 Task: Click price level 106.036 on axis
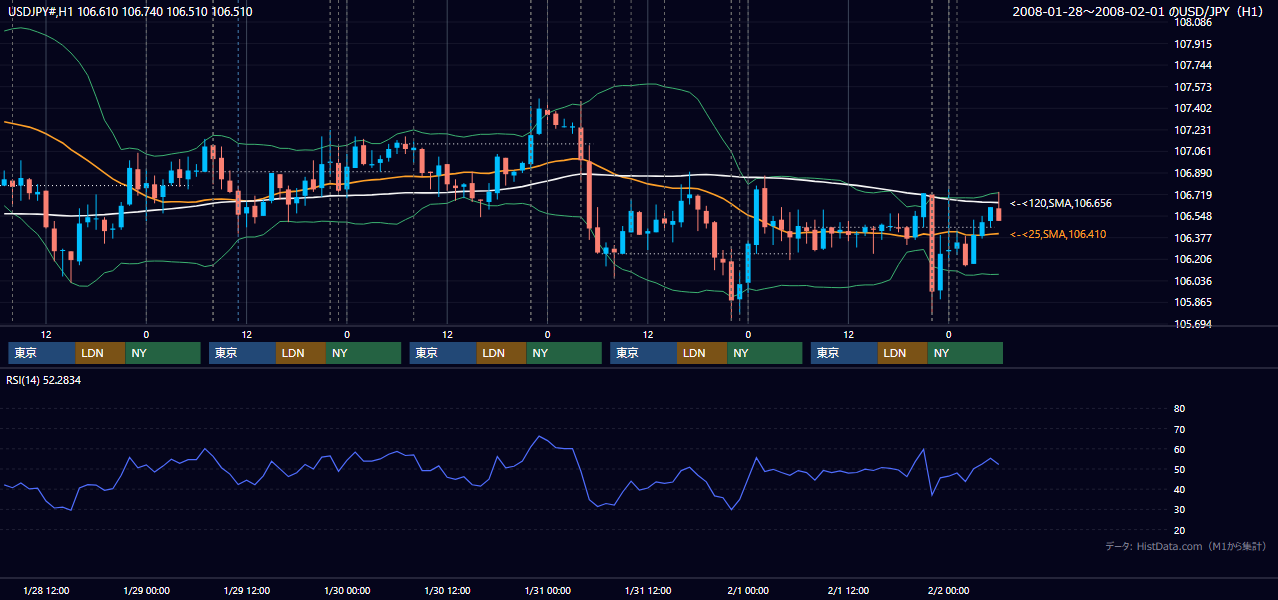tap(1193, 281)
